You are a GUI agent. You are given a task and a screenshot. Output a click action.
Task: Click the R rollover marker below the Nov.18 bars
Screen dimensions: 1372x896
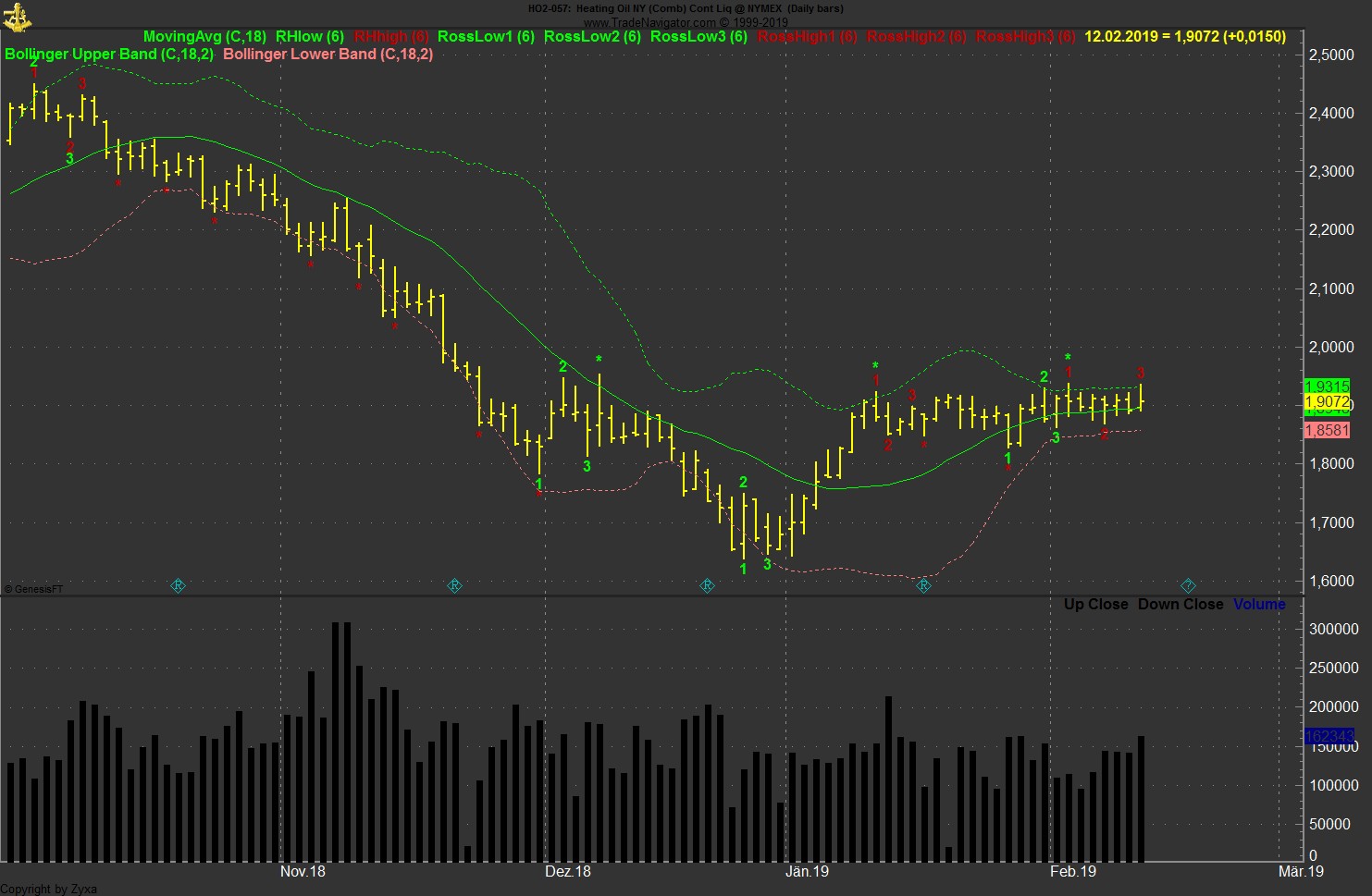pyautogui.click(x=178, y=585)
